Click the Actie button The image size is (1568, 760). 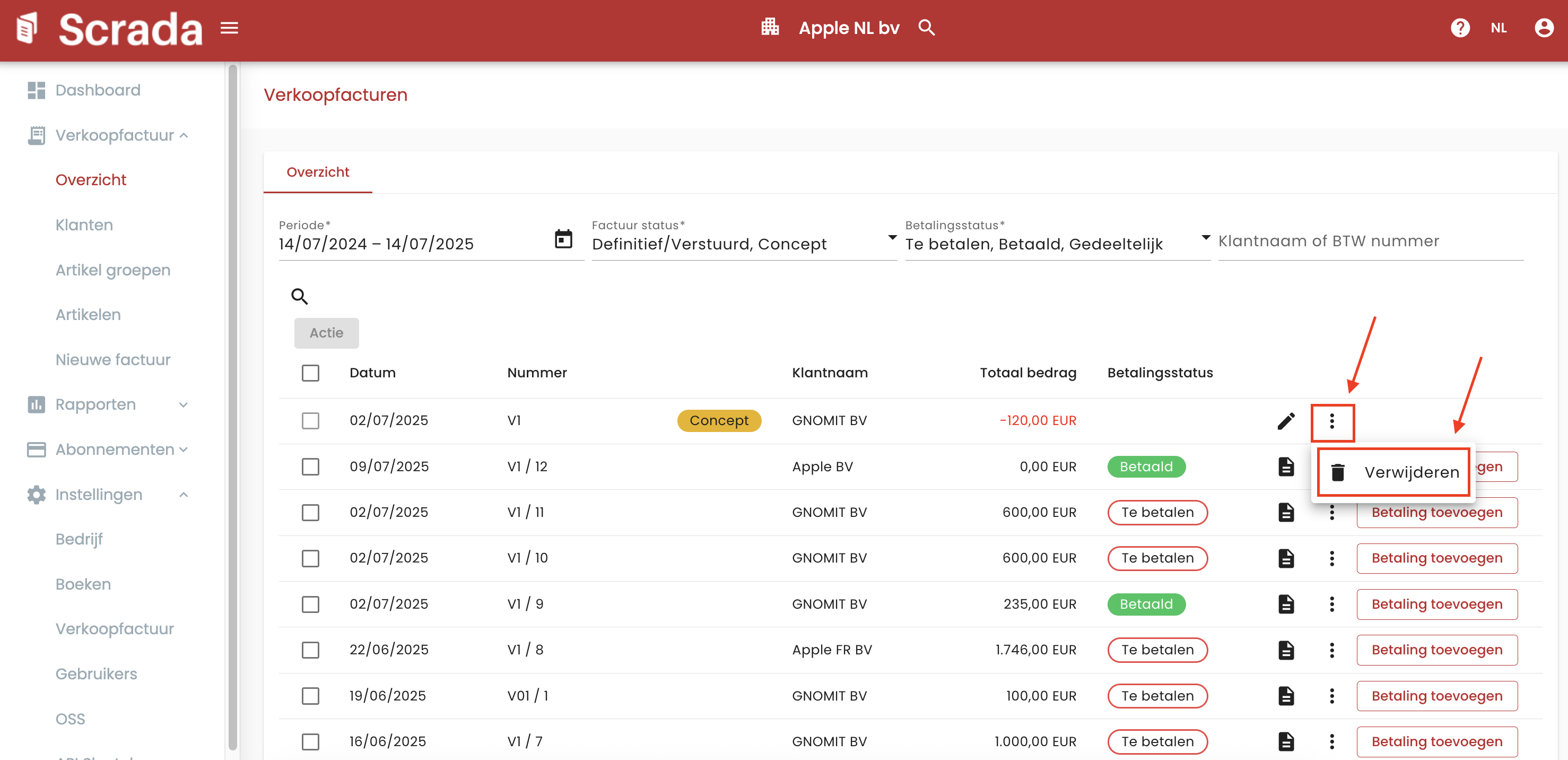tap(326, 333)
